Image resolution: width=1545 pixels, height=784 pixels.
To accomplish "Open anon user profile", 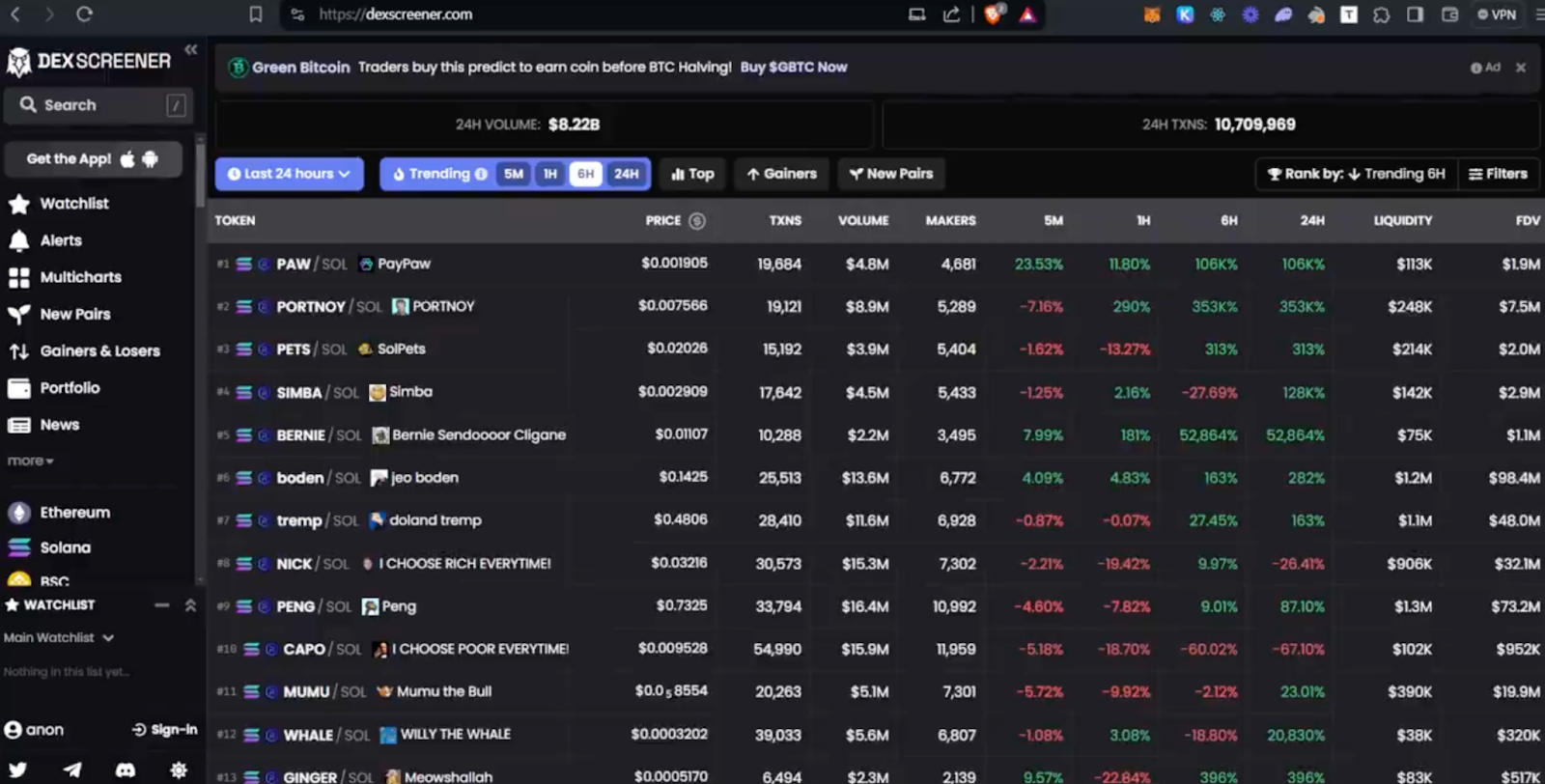I will point(34,730).
